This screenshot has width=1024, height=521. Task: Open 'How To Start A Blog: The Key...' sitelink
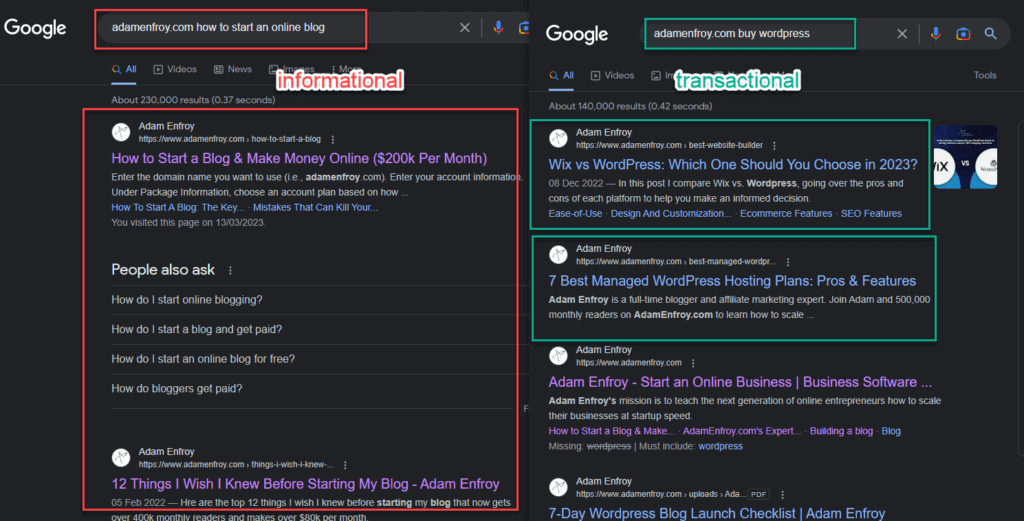(x=178, y=208)
